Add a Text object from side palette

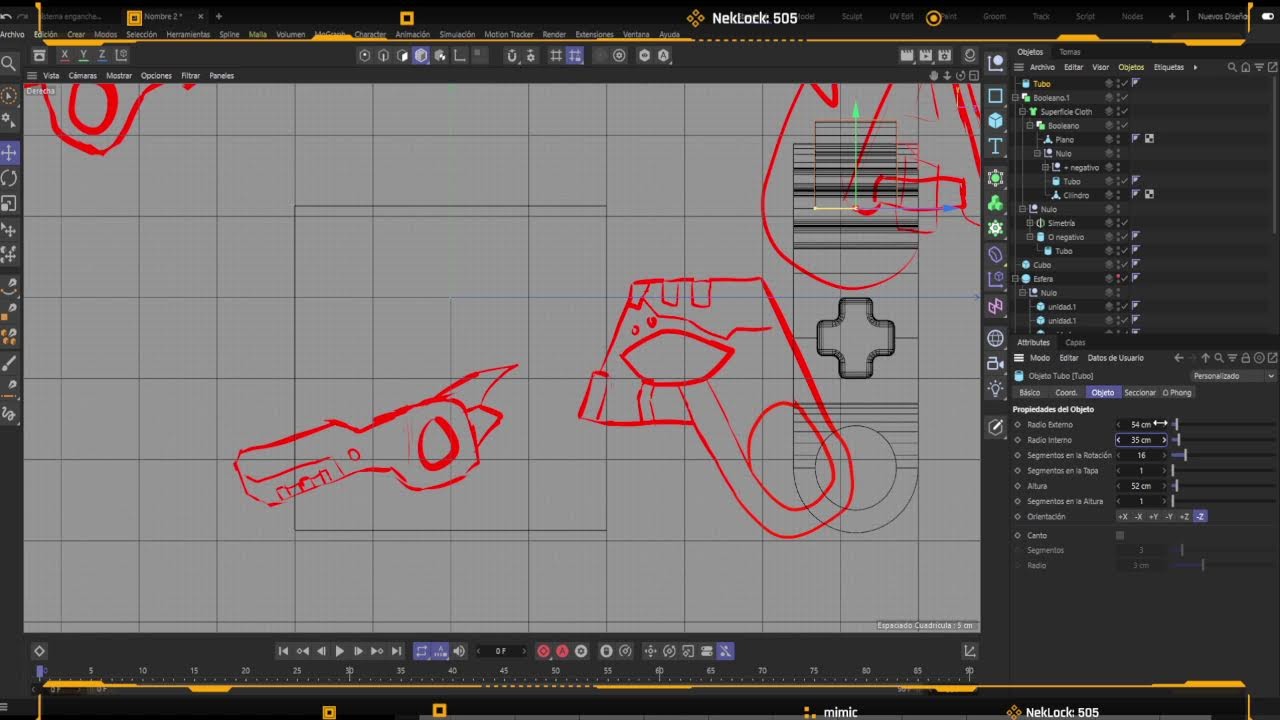pyautogui.click(x=995, y=146)
